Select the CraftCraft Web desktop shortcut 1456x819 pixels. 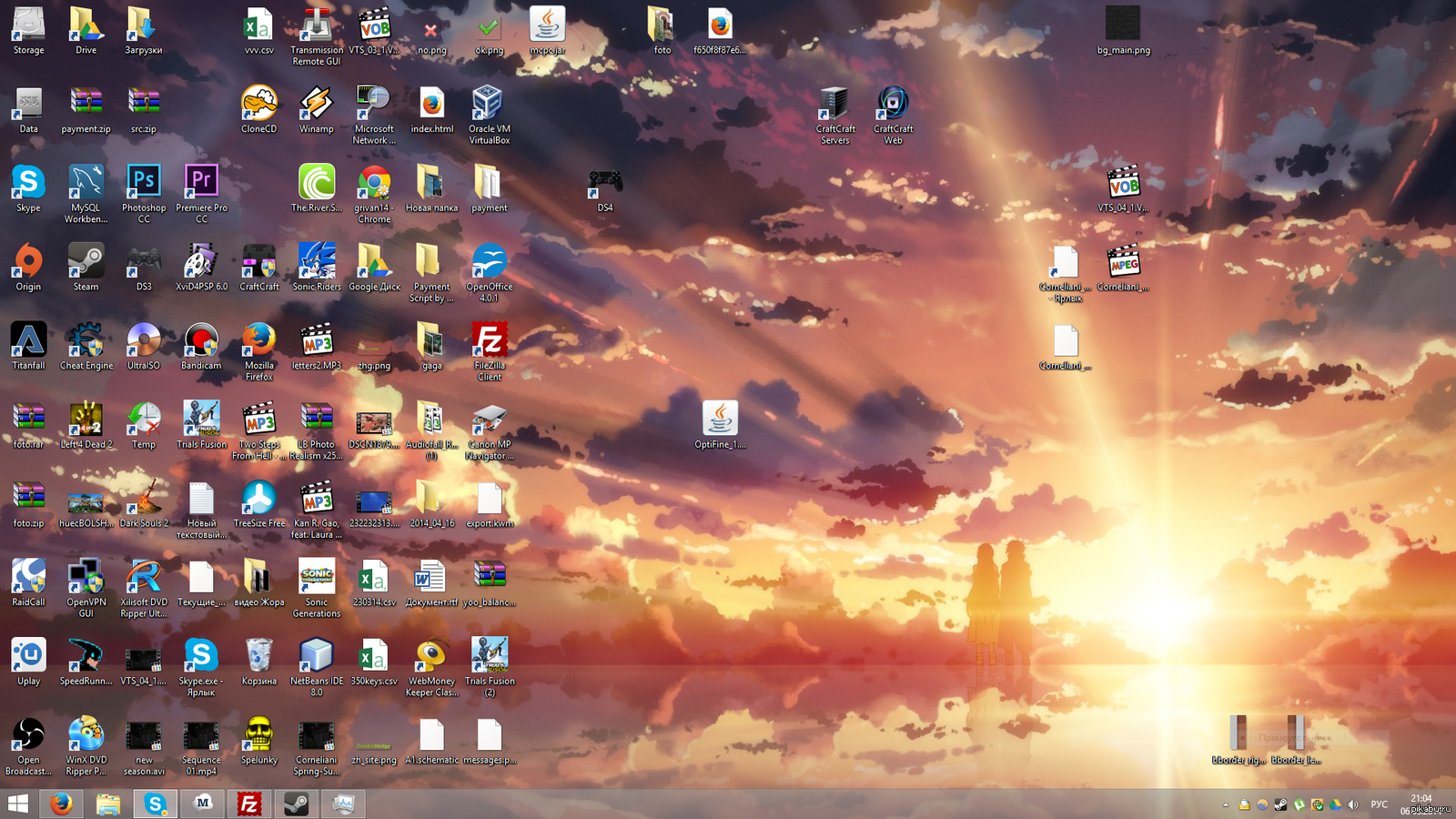pyautogui.click(x=893, y=115)
